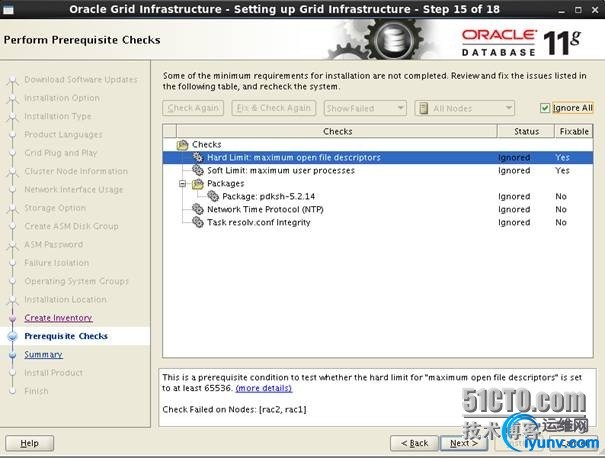Click the Fixable column header
This screenshot has width=605, height=459.
(574, 132)
